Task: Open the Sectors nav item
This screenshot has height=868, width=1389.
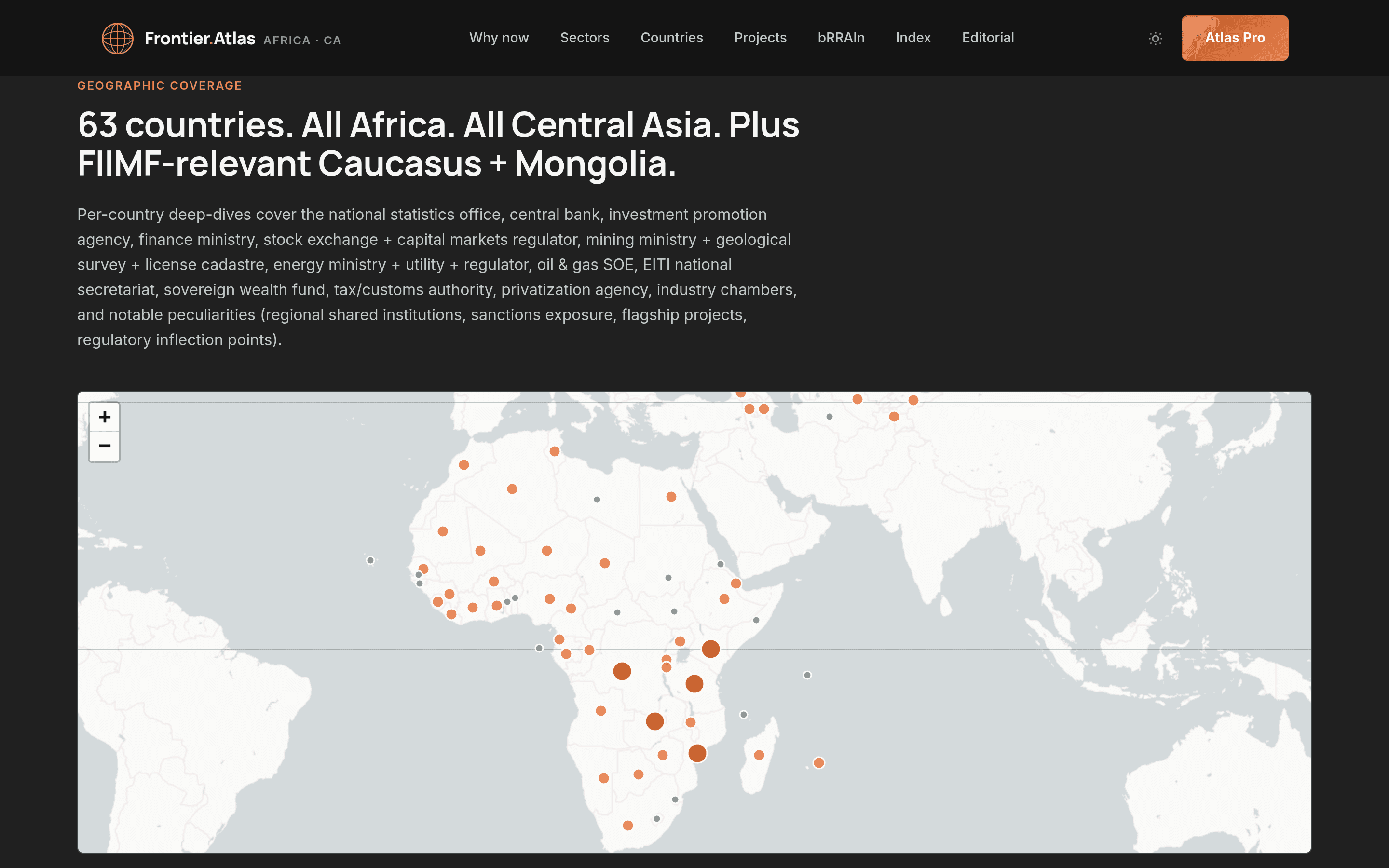Action: [585, 38]
